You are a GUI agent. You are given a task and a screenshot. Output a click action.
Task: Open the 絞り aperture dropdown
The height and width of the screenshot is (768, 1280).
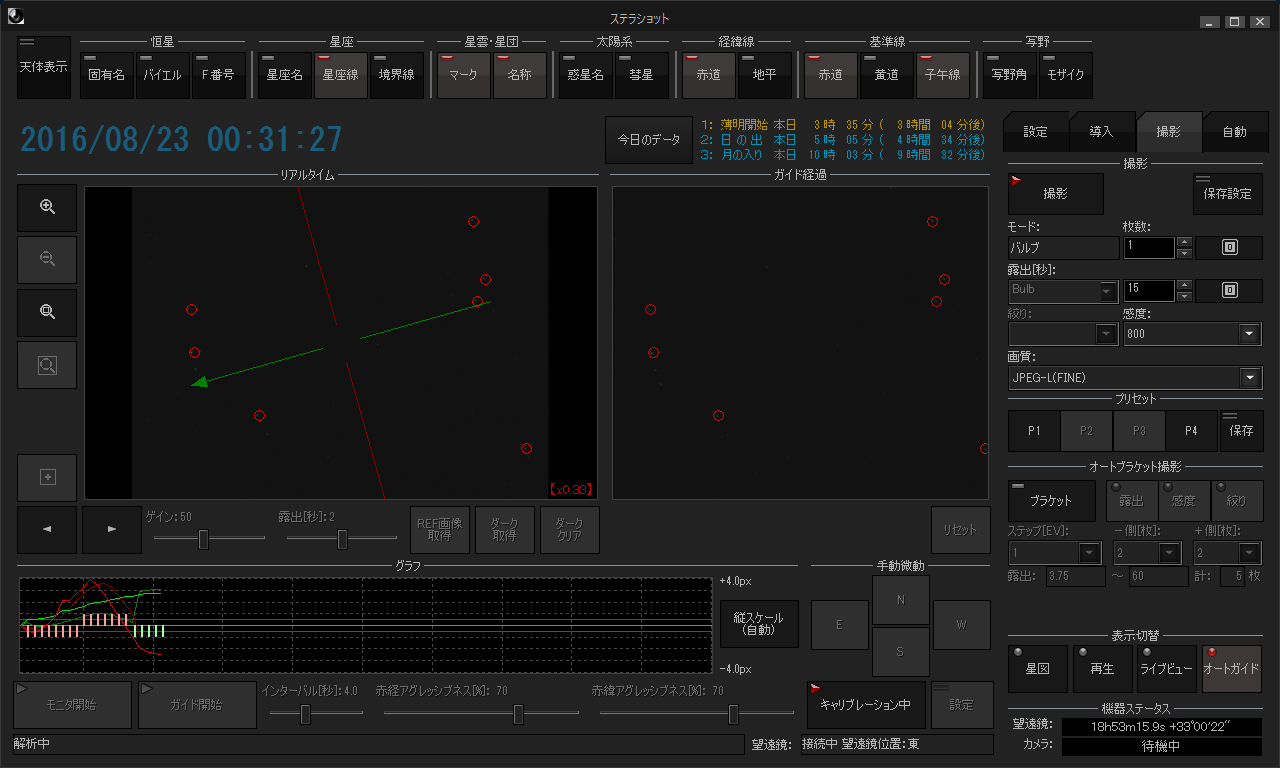pos(1106,334)
